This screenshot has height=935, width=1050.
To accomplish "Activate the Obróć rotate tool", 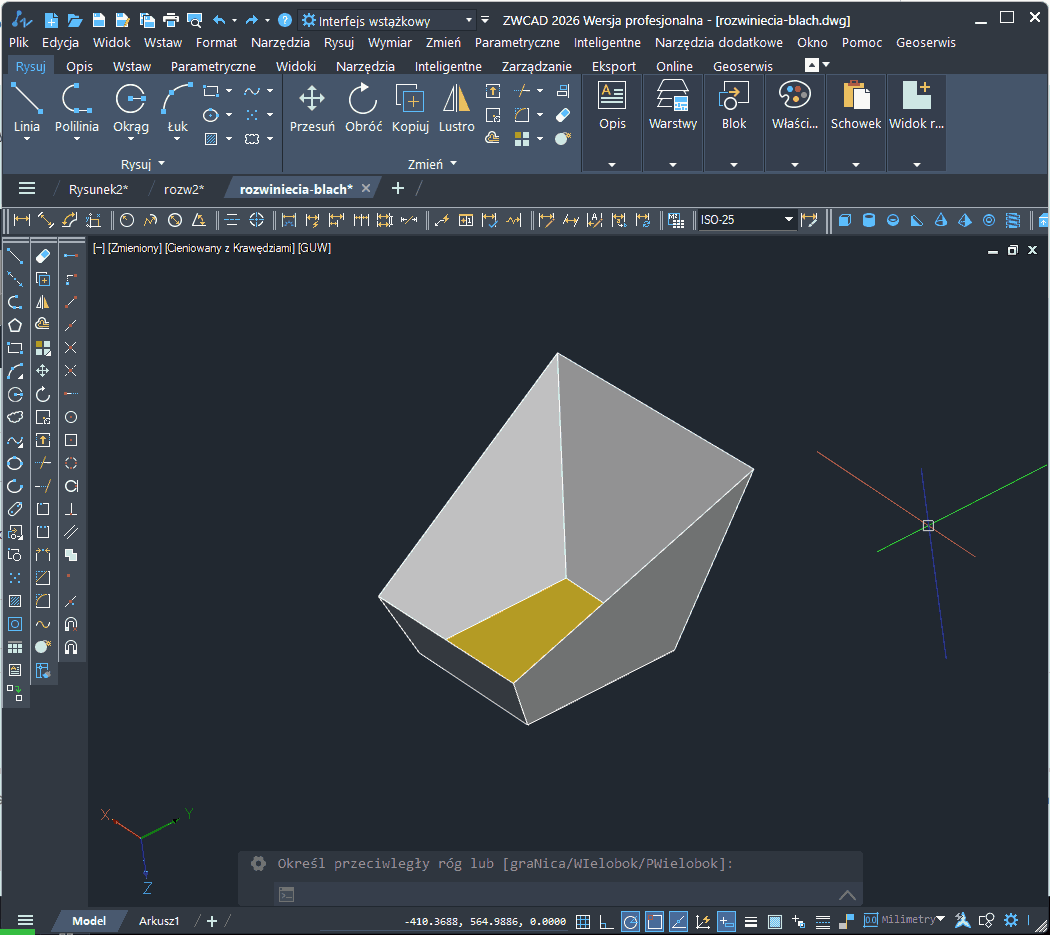I will tap(363, 107).
